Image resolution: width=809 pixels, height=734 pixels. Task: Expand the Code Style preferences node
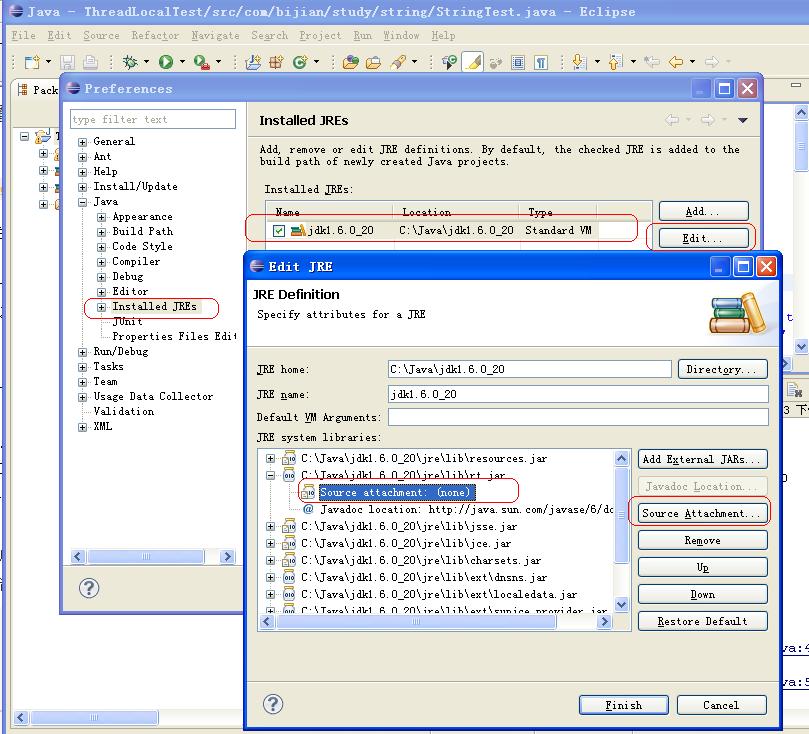click(102, 247)
